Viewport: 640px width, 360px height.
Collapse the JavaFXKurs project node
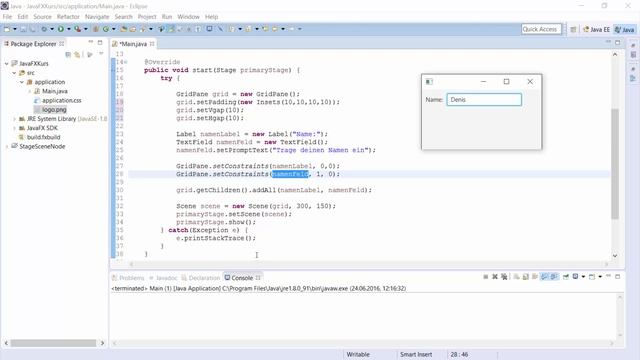point(7,63)
